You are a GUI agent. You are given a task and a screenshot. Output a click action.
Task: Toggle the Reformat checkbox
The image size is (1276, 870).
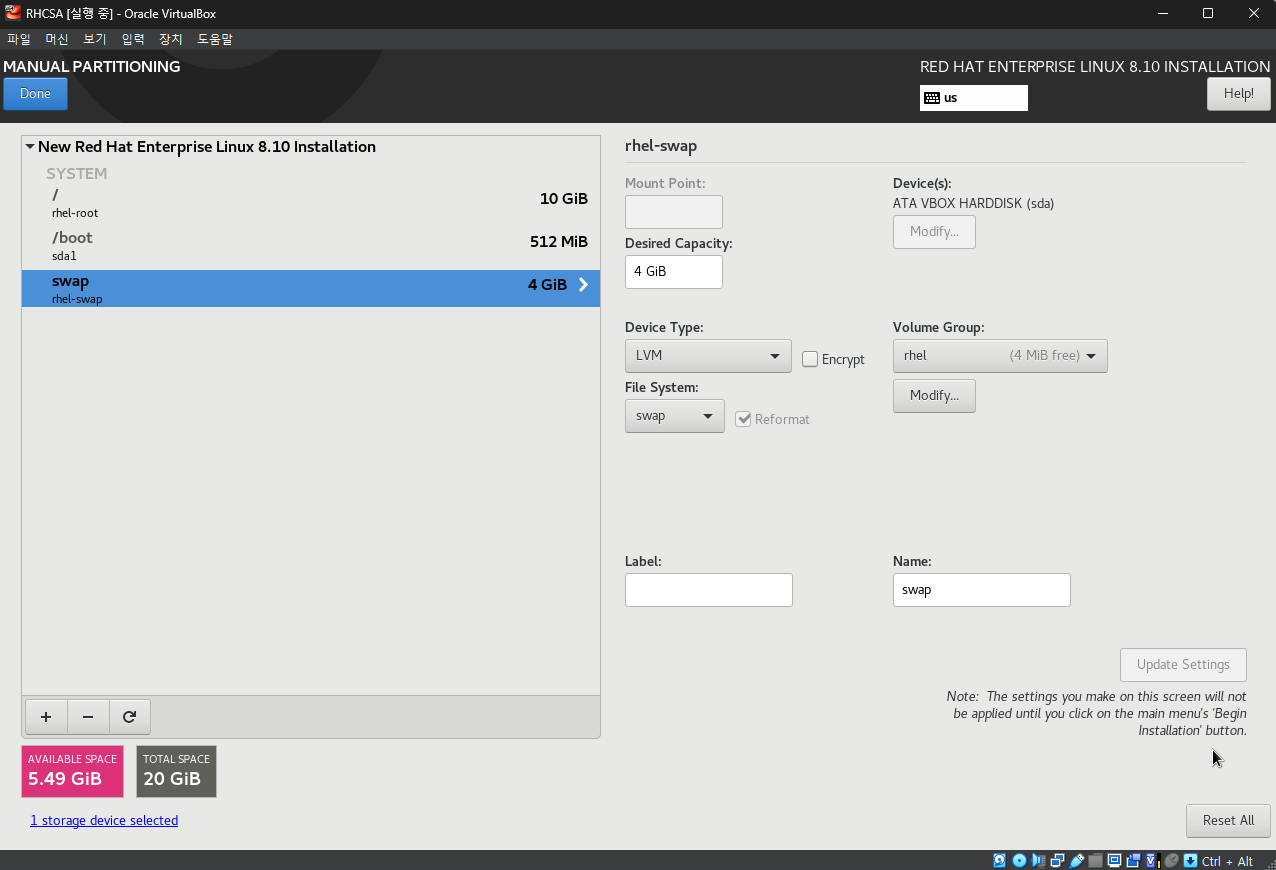pos(743,419)
